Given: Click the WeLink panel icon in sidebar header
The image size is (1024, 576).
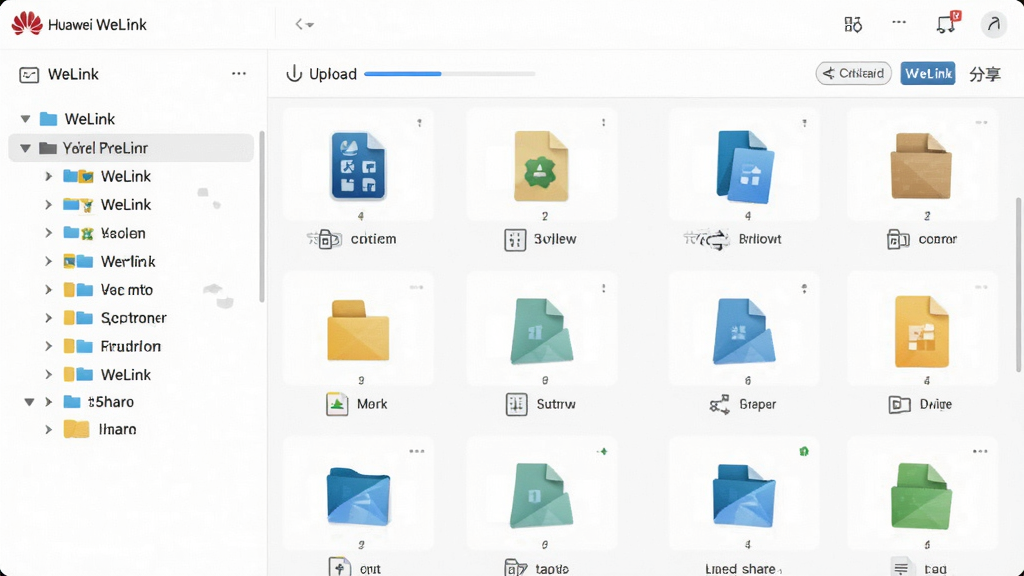Looking at the screenshot, I should tap(29, 74).
